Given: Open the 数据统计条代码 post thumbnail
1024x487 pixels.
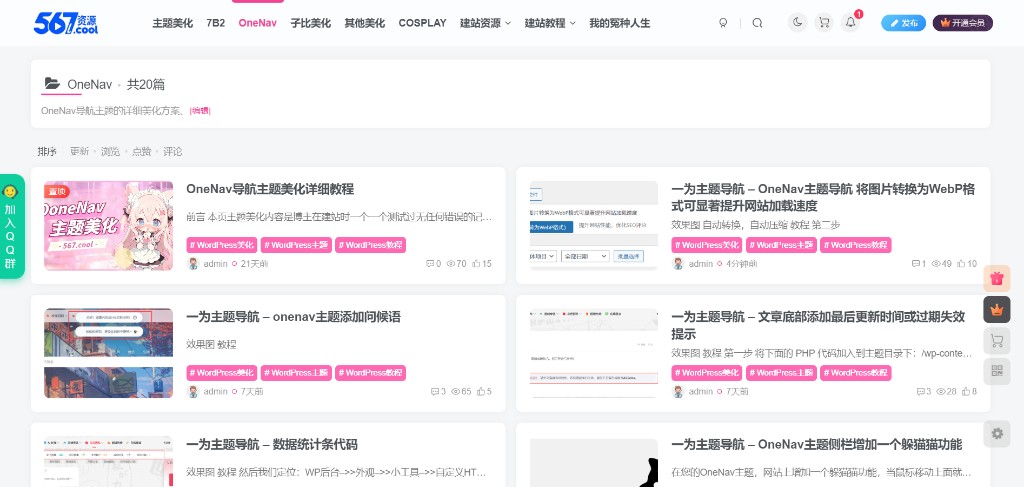Looking at the screenshot, I should 108,462.
